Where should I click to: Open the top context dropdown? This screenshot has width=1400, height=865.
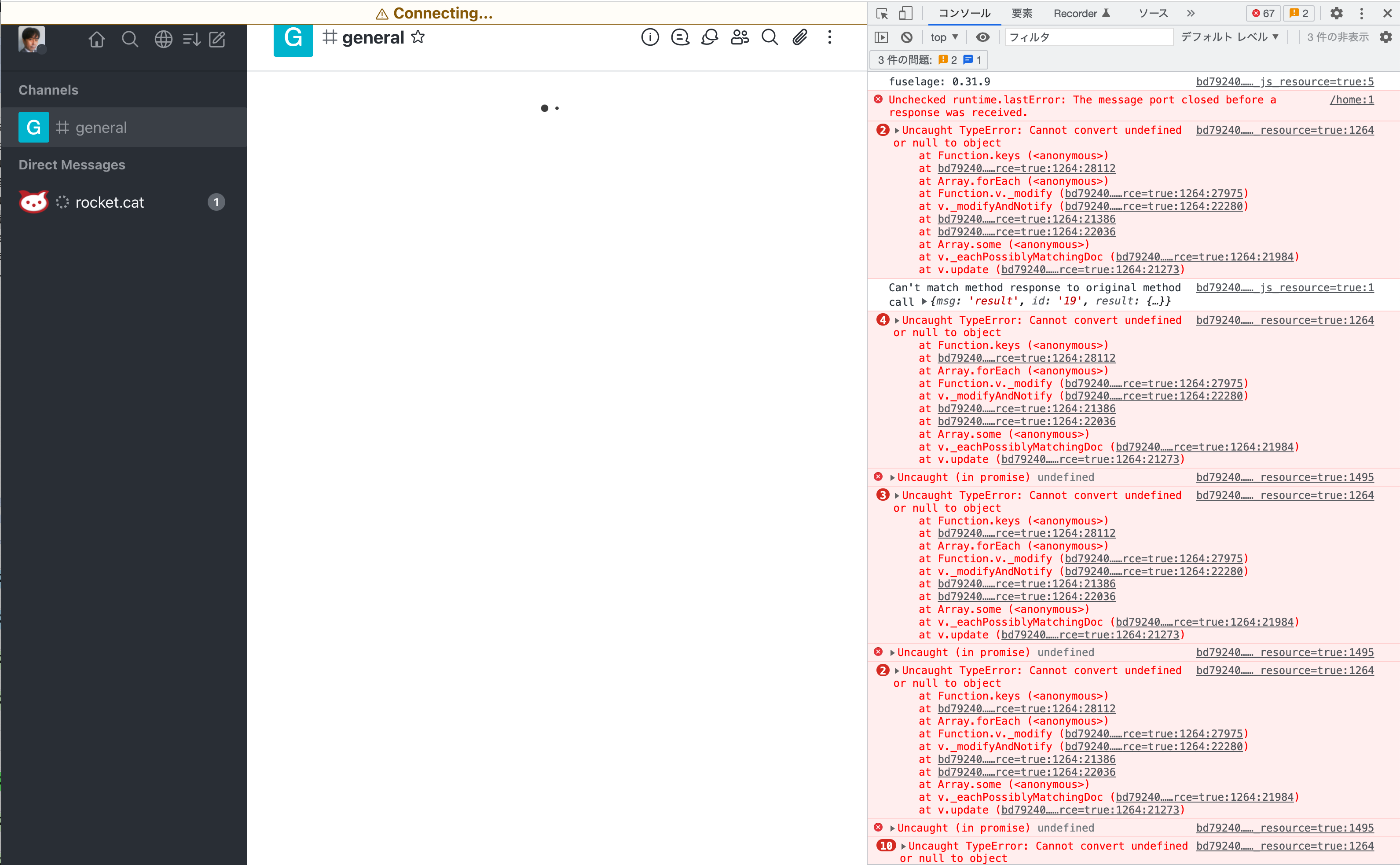tap(944, 37)
